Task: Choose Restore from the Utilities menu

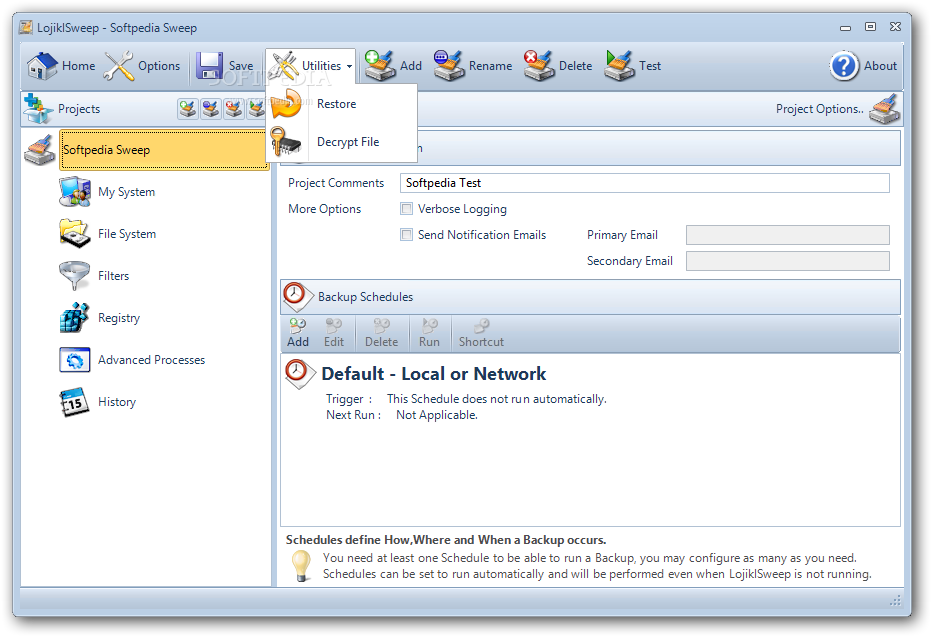Action: [x=342, y=104]
